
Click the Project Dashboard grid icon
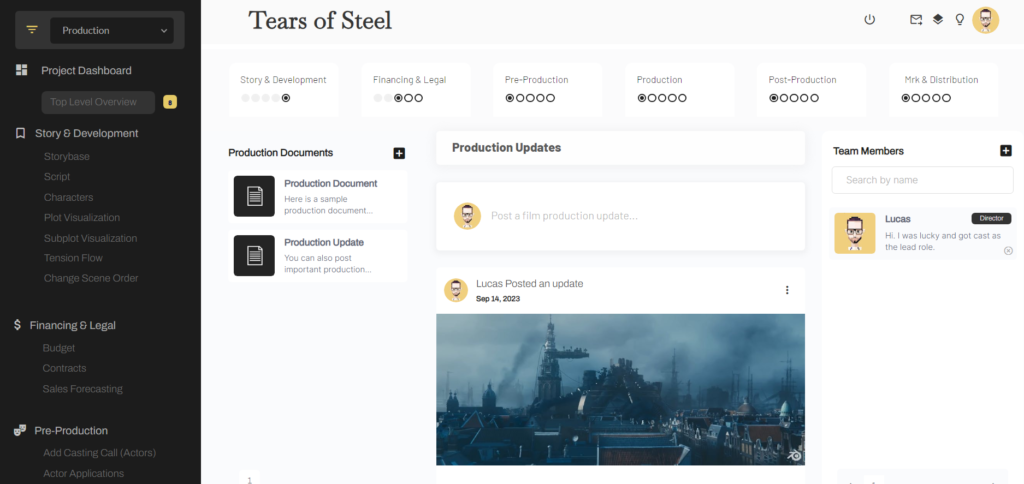pos(22,70)
